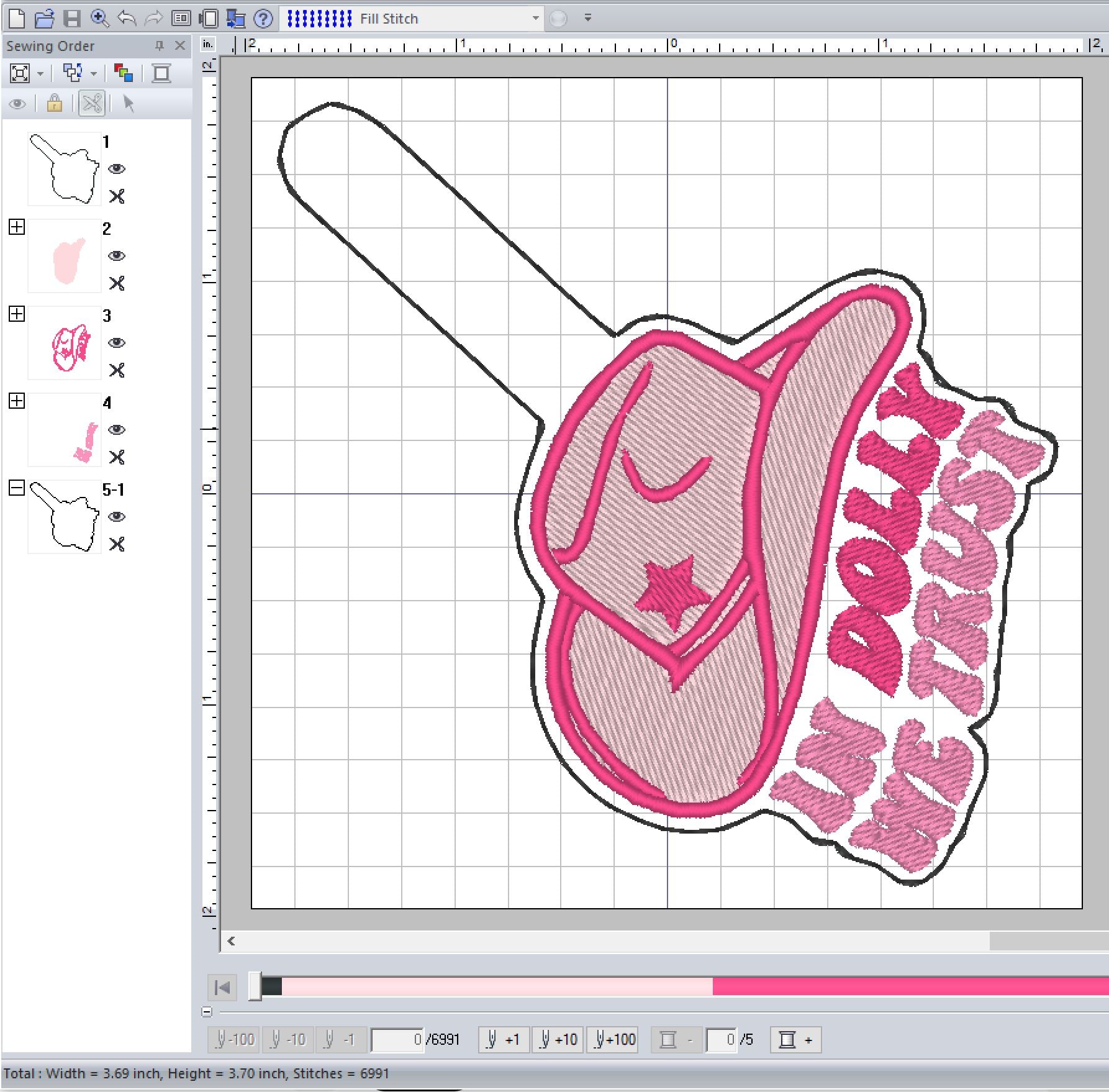1109x1092 pixels.
Task: Toggle visibility of sewing order item 4
Action: tap(117, 430)
